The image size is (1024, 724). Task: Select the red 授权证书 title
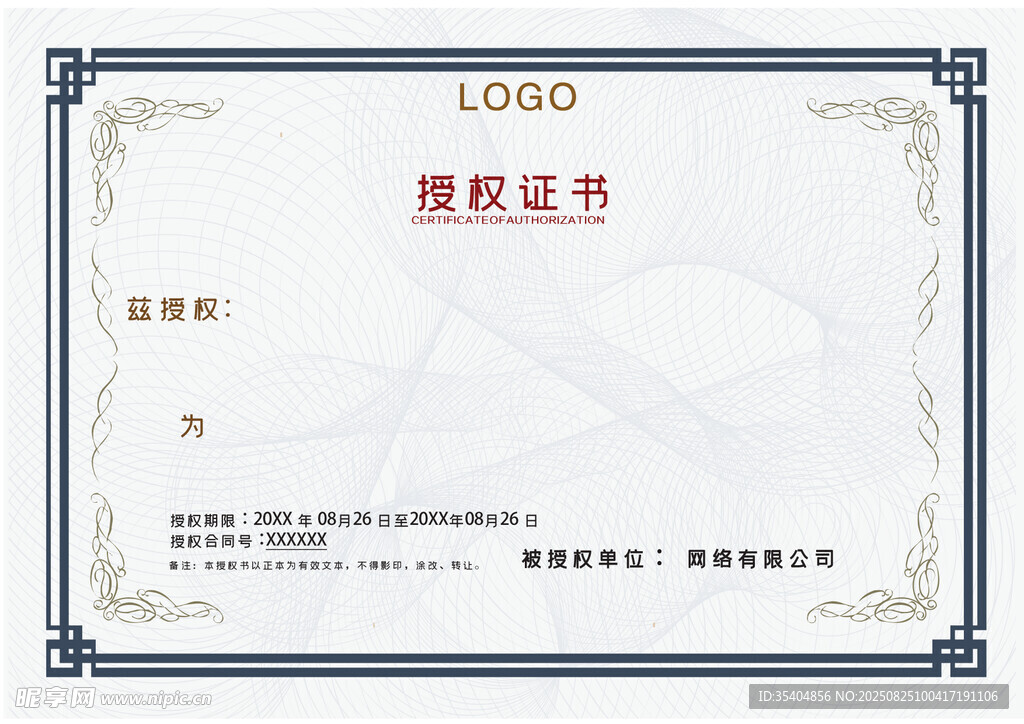[x=512, y=191]
